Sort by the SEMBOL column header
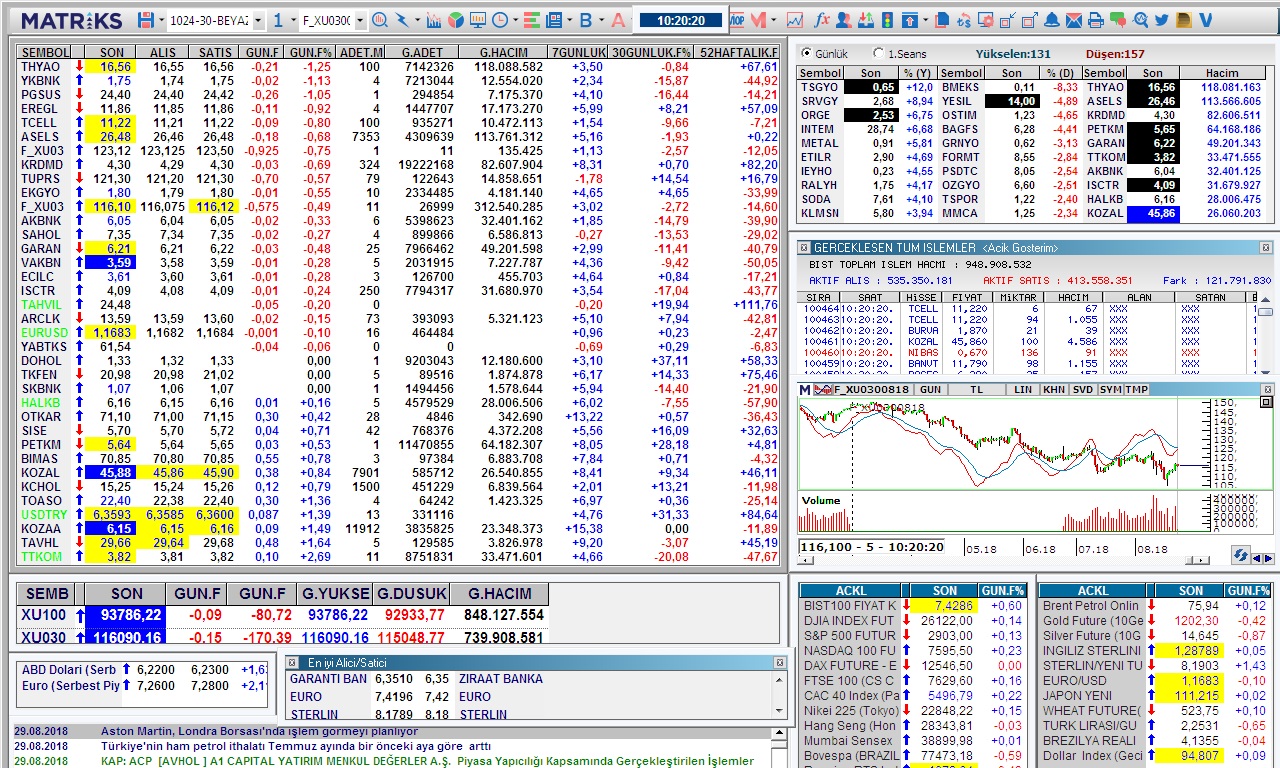 click(x=45, y=52)
